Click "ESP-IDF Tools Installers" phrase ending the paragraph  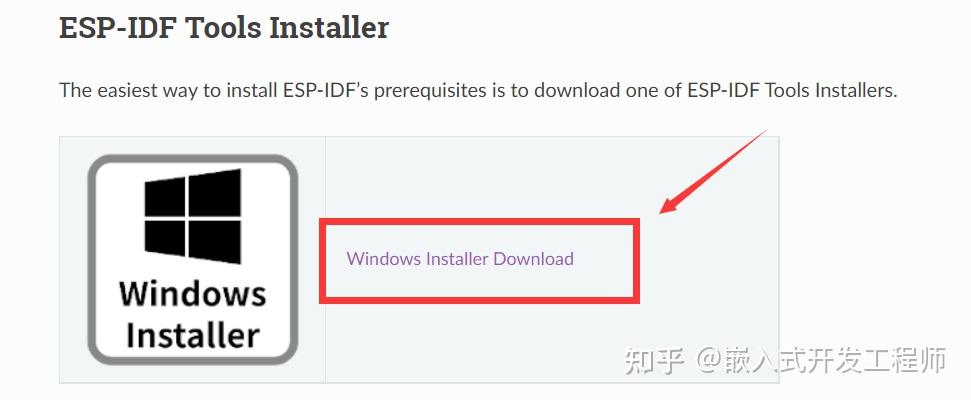click(x=792, y=90)
